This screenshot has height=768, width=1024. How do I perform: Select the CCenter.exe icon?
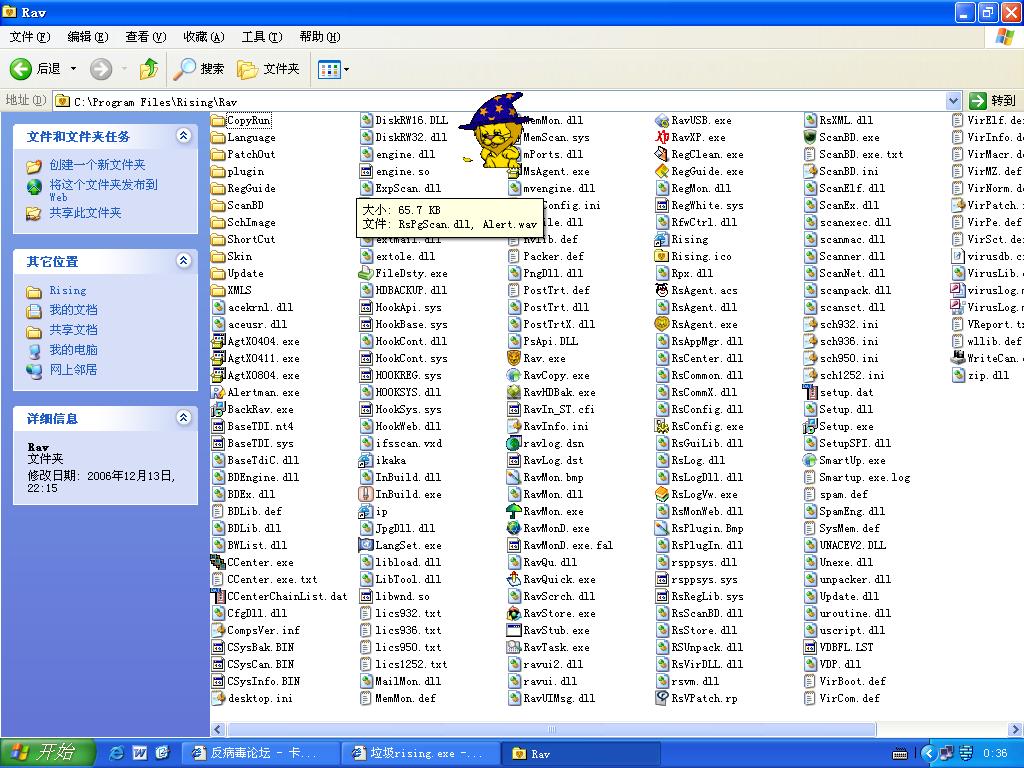coord(218,562)
